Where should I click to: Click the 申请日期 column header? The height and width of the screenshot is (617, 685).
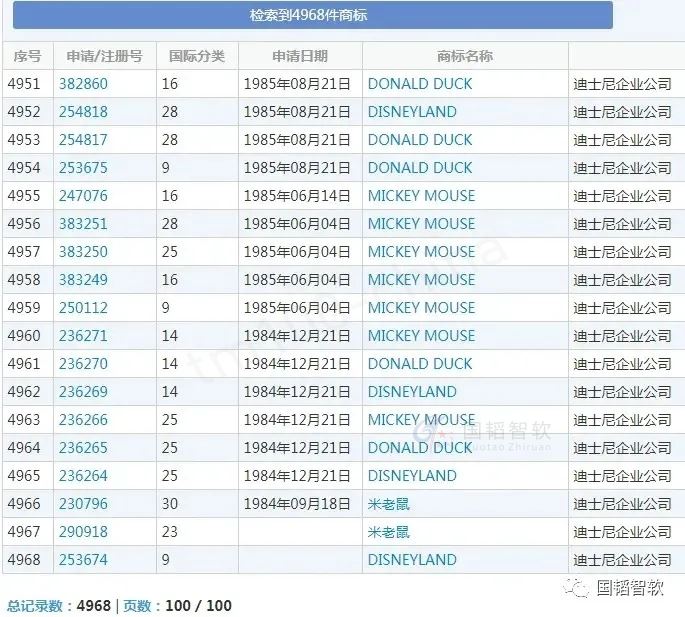coord(300,56)
